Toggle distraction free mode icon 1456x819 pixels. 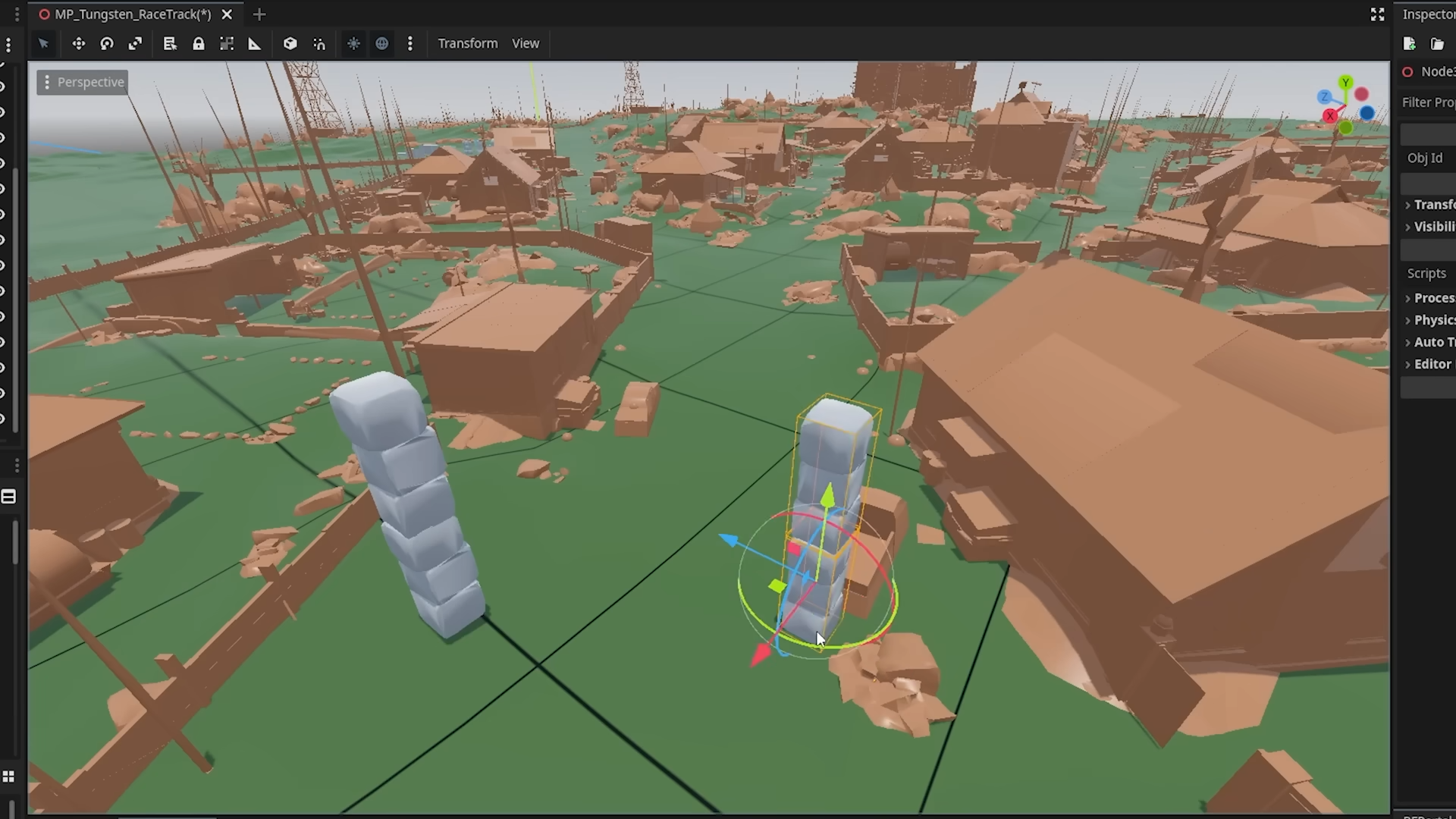(x=1377, y=14)
